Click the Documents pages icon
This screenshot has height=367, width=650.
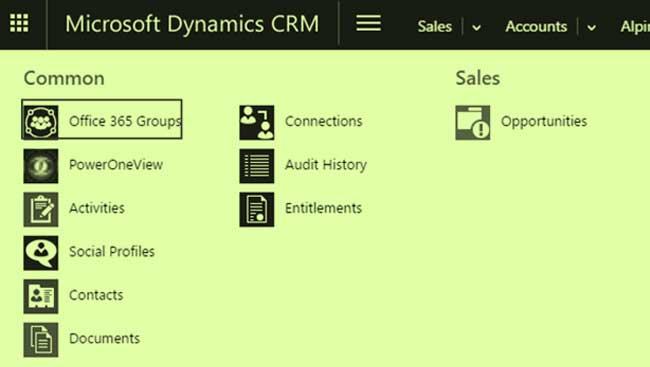41,340
